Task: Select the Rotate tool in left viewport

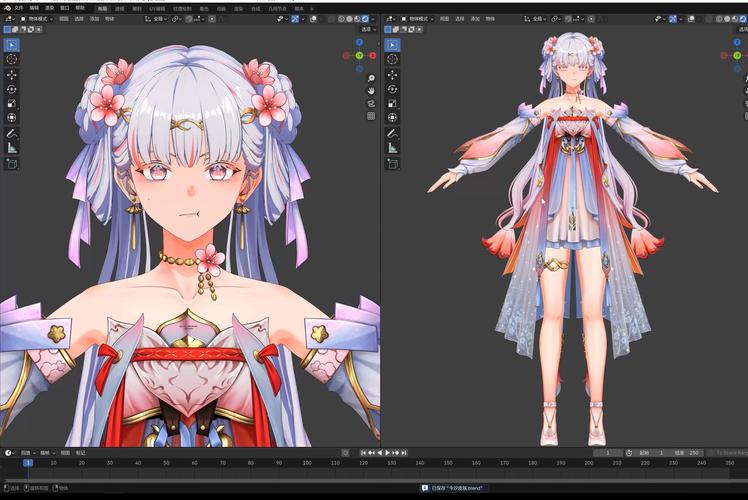Action: [11, 89]
